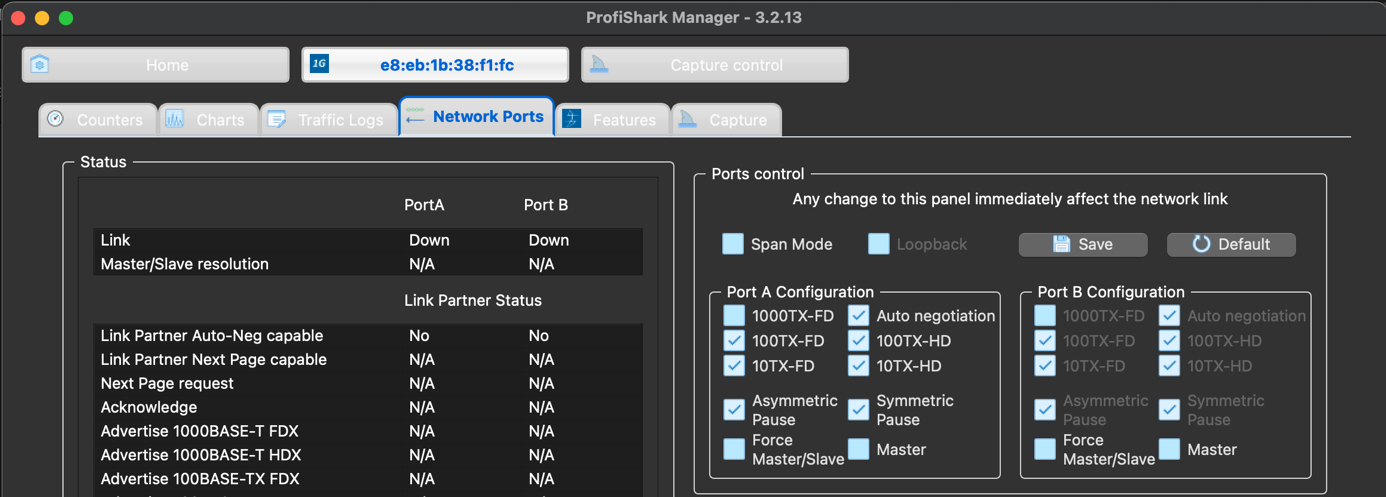Viewport: 1386px width, 497px height.
Task: Click Next Page request row label
Action: 167,383
